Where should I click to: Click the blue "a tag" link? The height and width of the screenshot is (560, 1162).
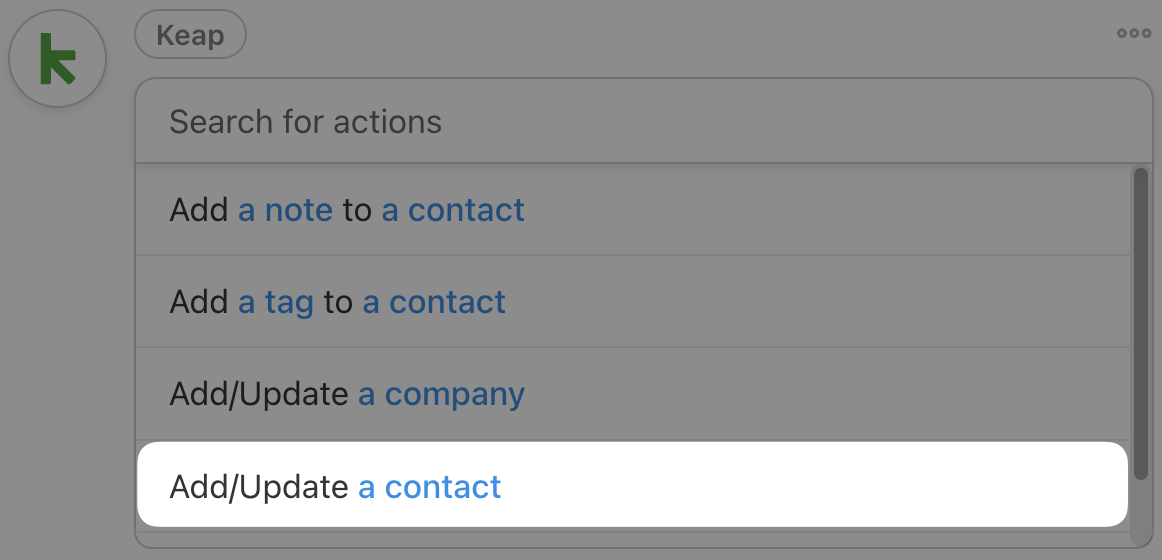pos(276,302)
